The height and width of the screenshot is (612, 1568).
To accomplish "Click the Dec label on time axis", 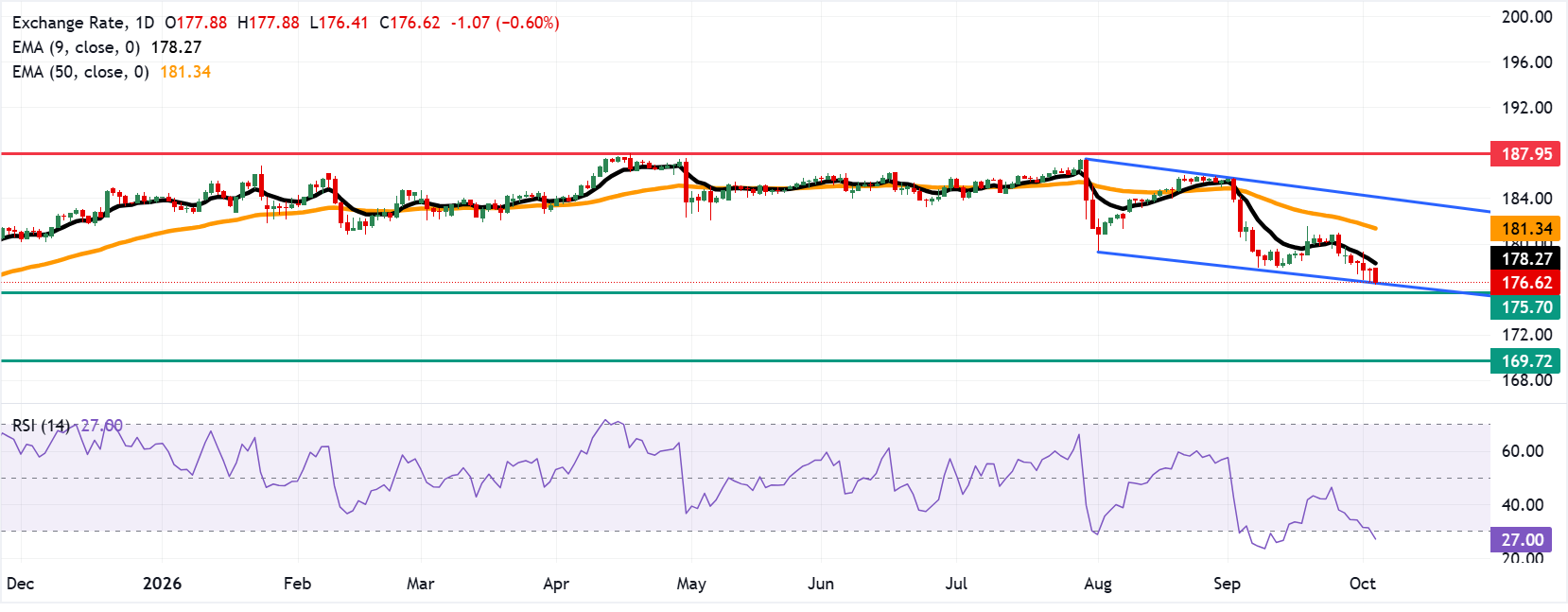I will click(20, 584).
